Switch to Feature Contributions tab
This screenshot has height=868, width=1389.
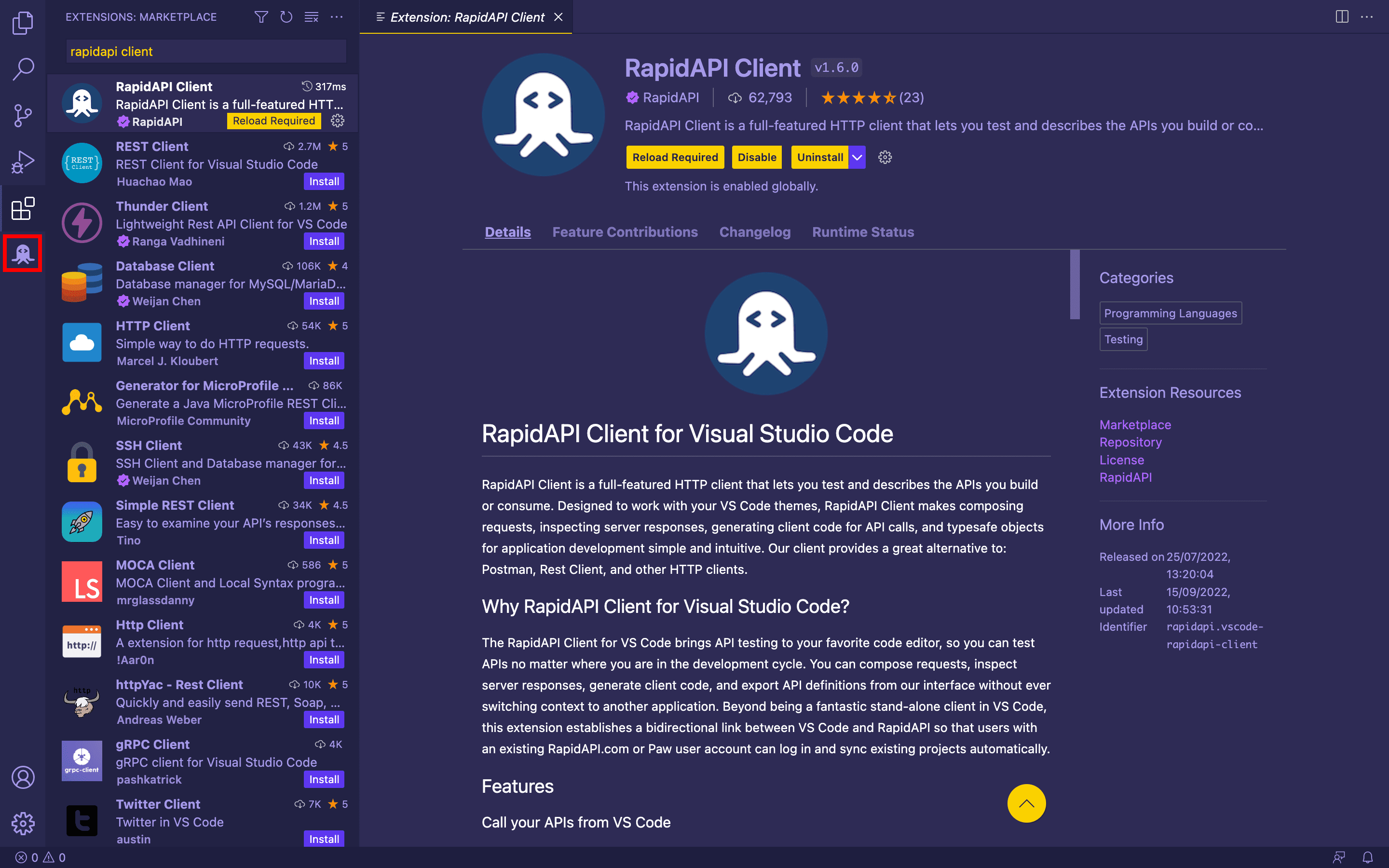(x=625, y=232)
